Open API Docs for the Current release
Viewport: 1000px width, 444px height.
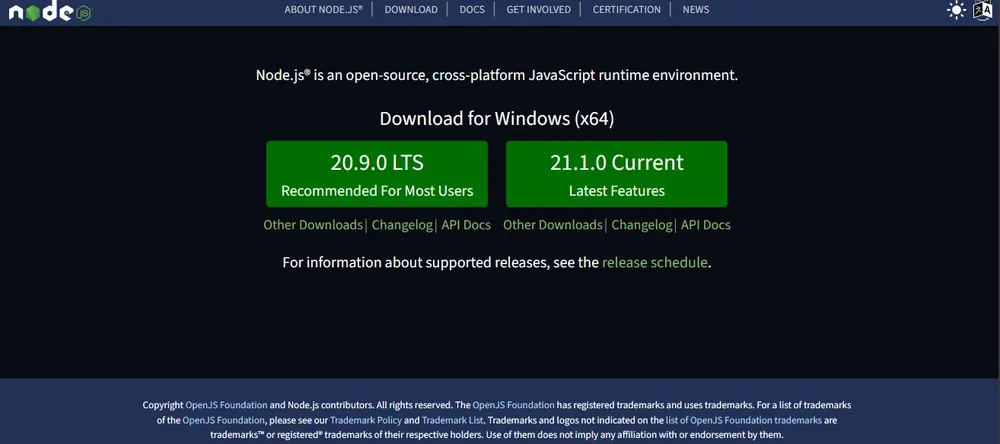coord(706,225)
